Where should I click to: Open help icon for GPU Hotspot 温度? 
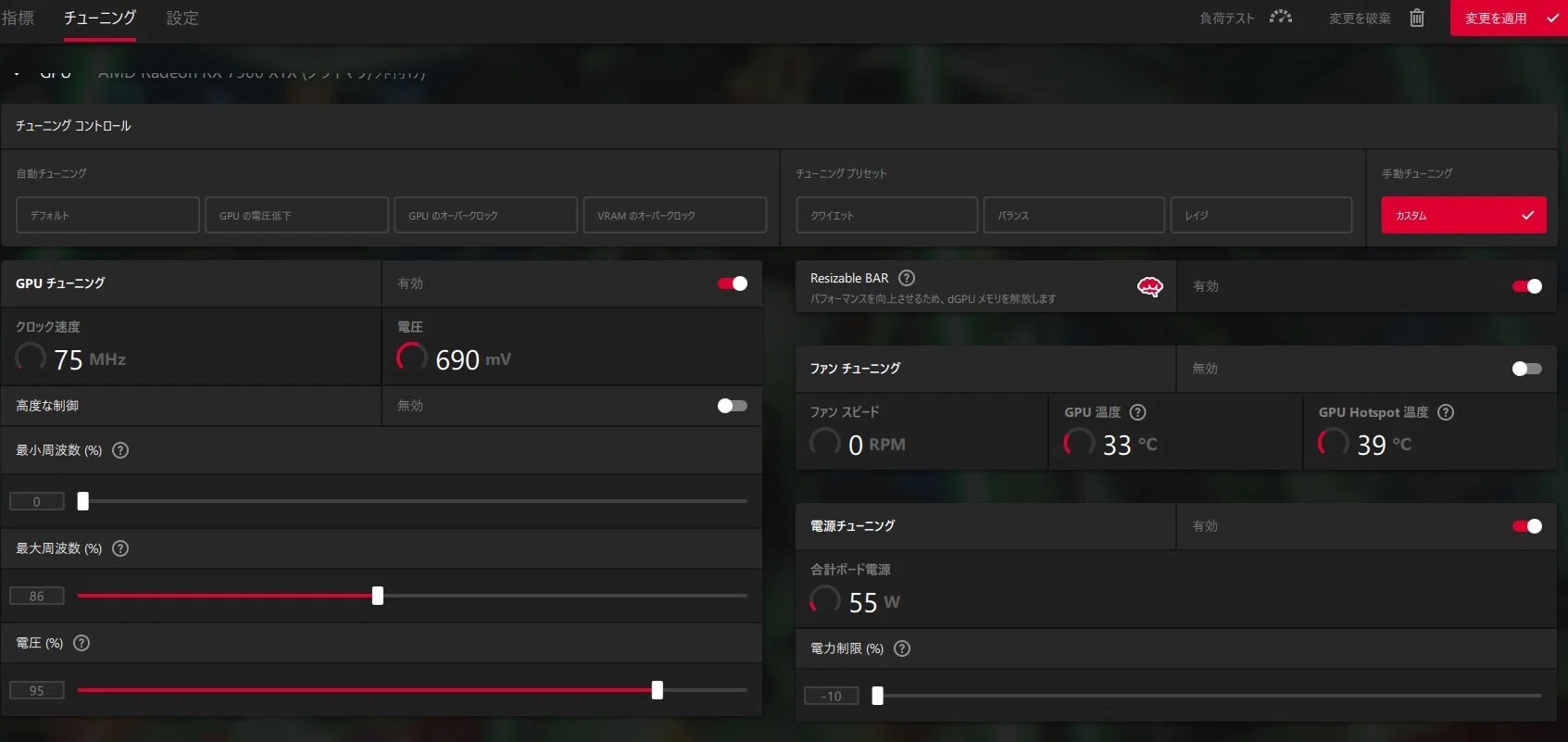pos(1446,412)
